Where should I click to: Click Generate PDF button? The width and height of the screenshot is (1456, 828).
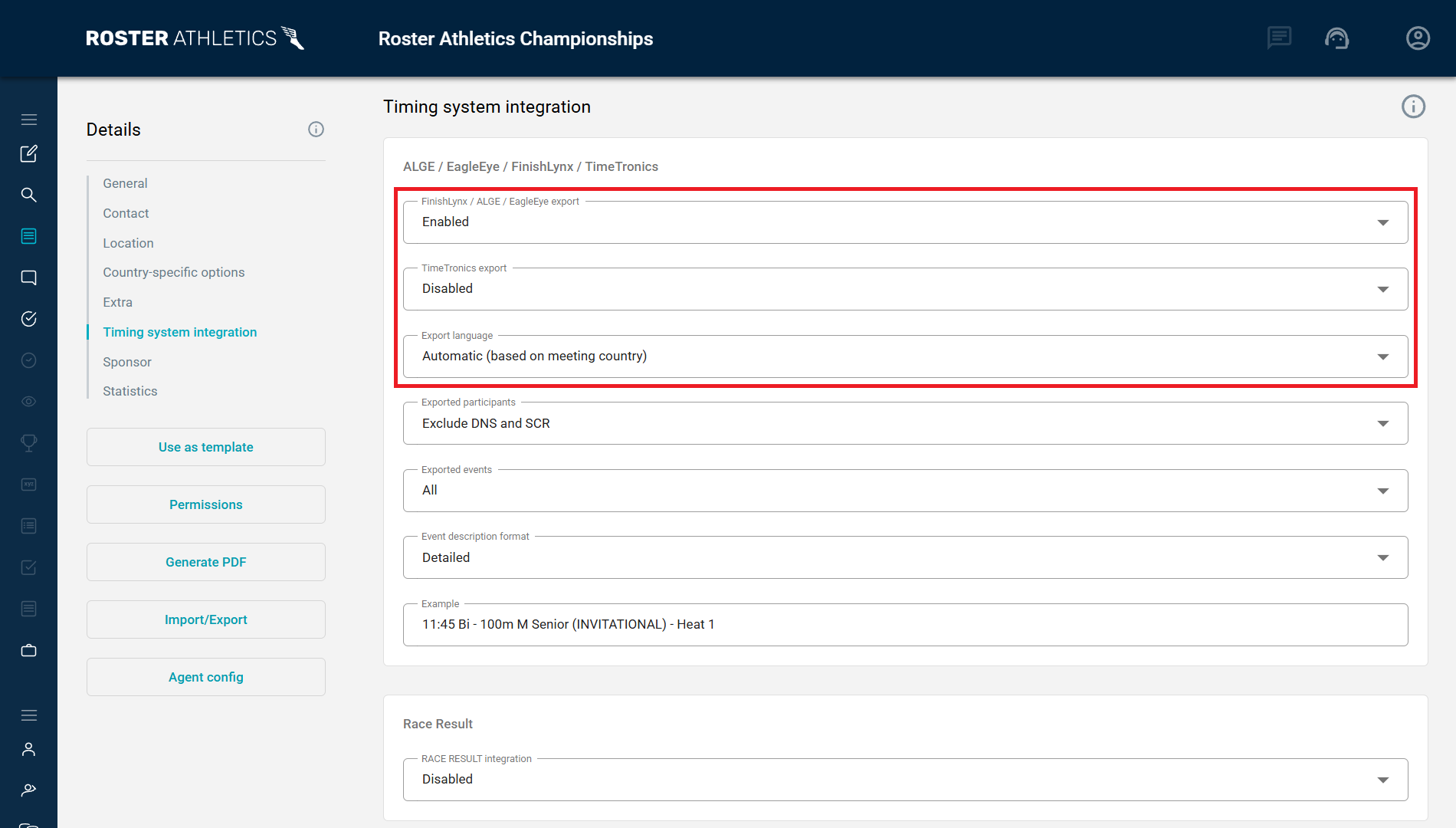click(x=205, y=562)
